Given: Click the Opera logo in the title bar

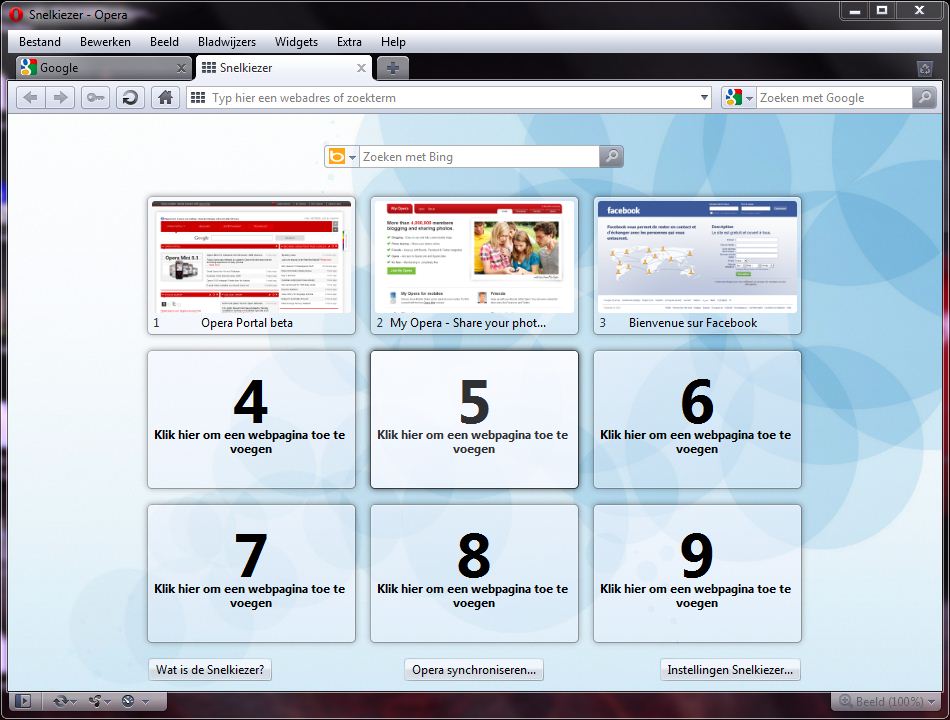Looking at the screenshot, I should click(x=16, y=15).
